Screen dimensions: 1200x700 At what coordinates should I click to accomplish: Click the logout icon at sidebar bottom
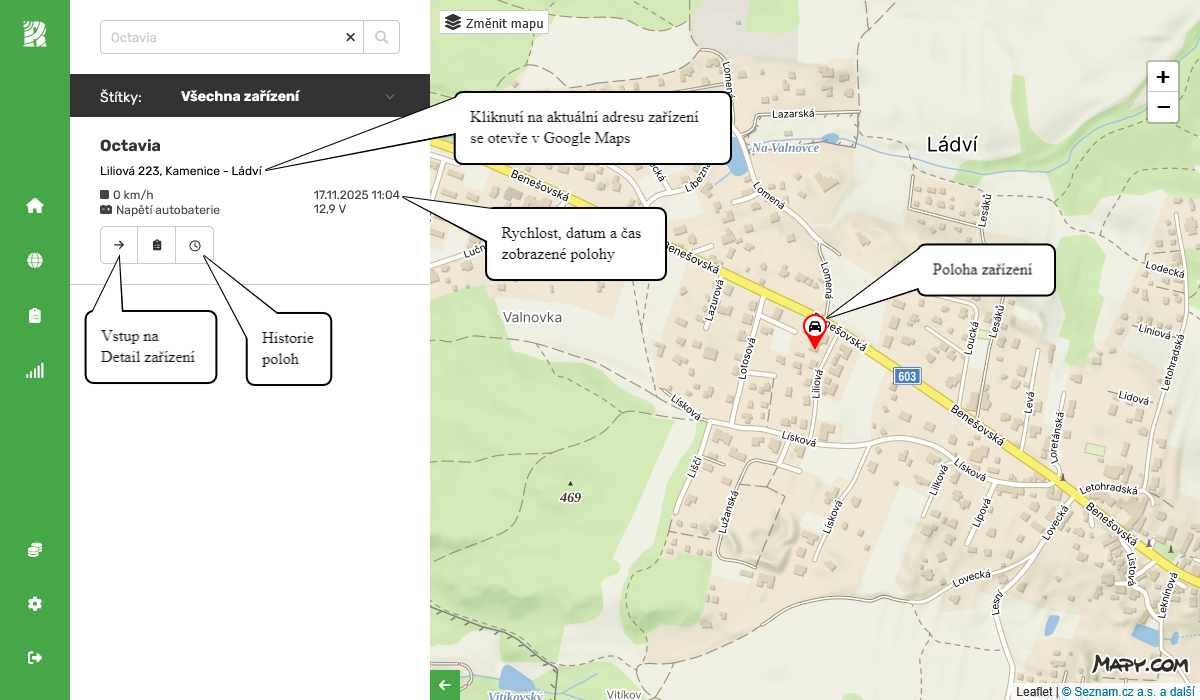34,657
